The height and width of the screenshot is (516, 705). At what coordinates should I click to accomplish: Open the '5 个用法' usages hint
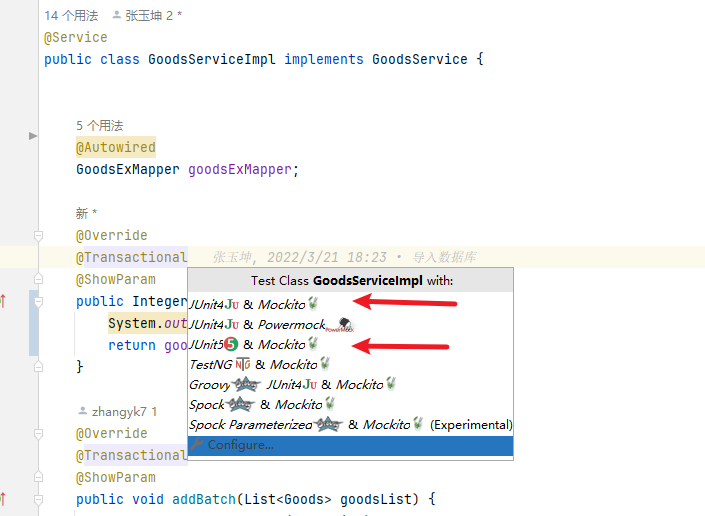coord(99,125)
